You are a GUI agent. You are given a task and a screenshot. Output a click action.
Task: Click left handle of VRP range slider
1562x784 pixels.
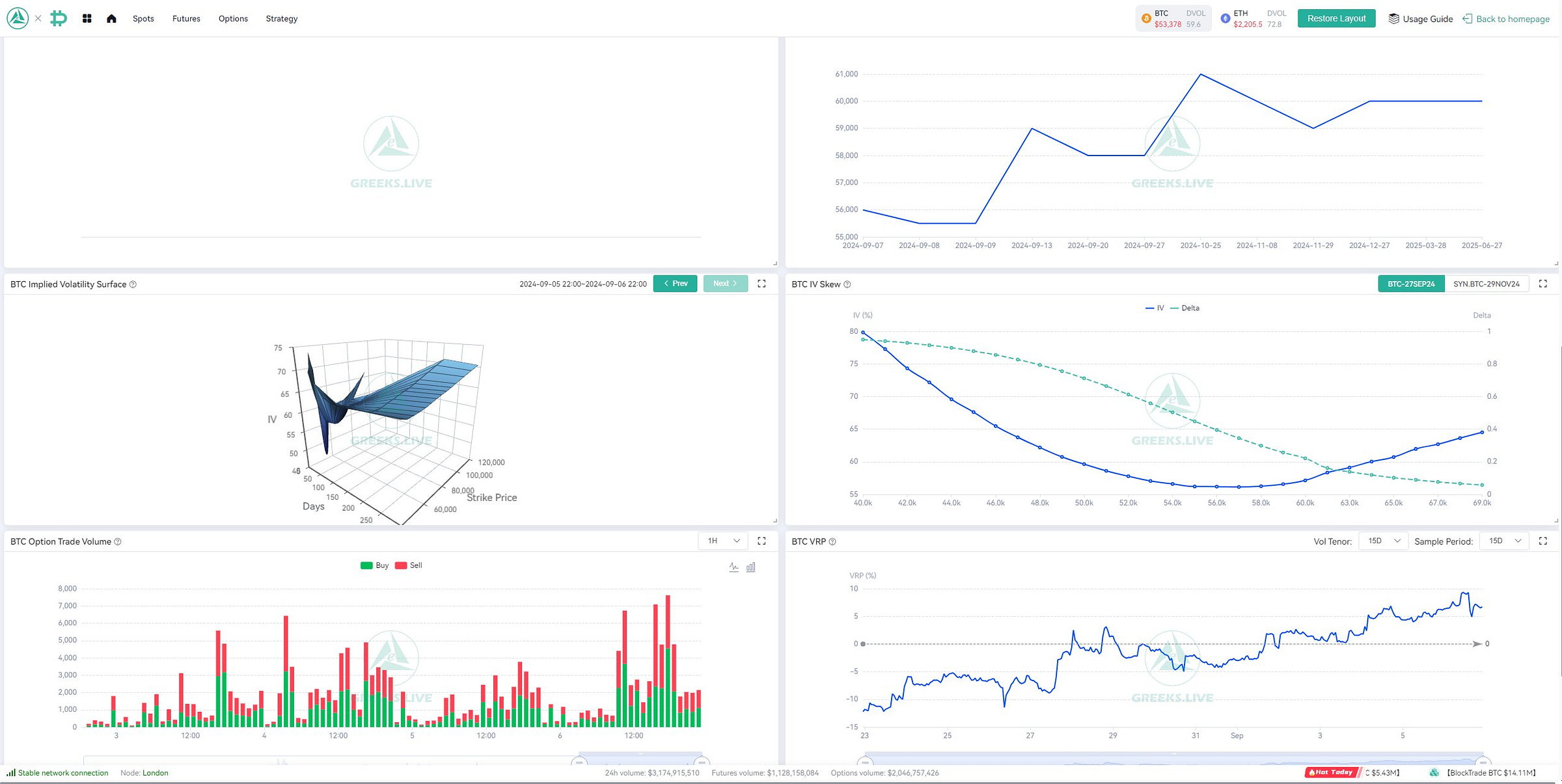coord(864,761)
